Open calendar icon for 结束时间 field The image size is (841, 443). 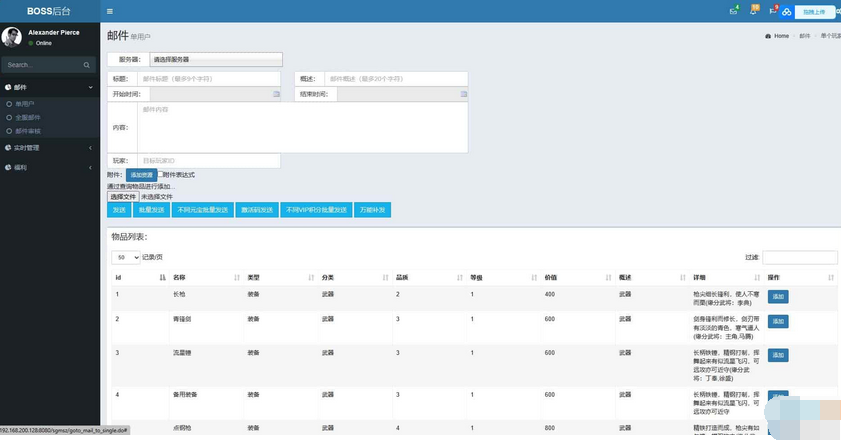463,94
